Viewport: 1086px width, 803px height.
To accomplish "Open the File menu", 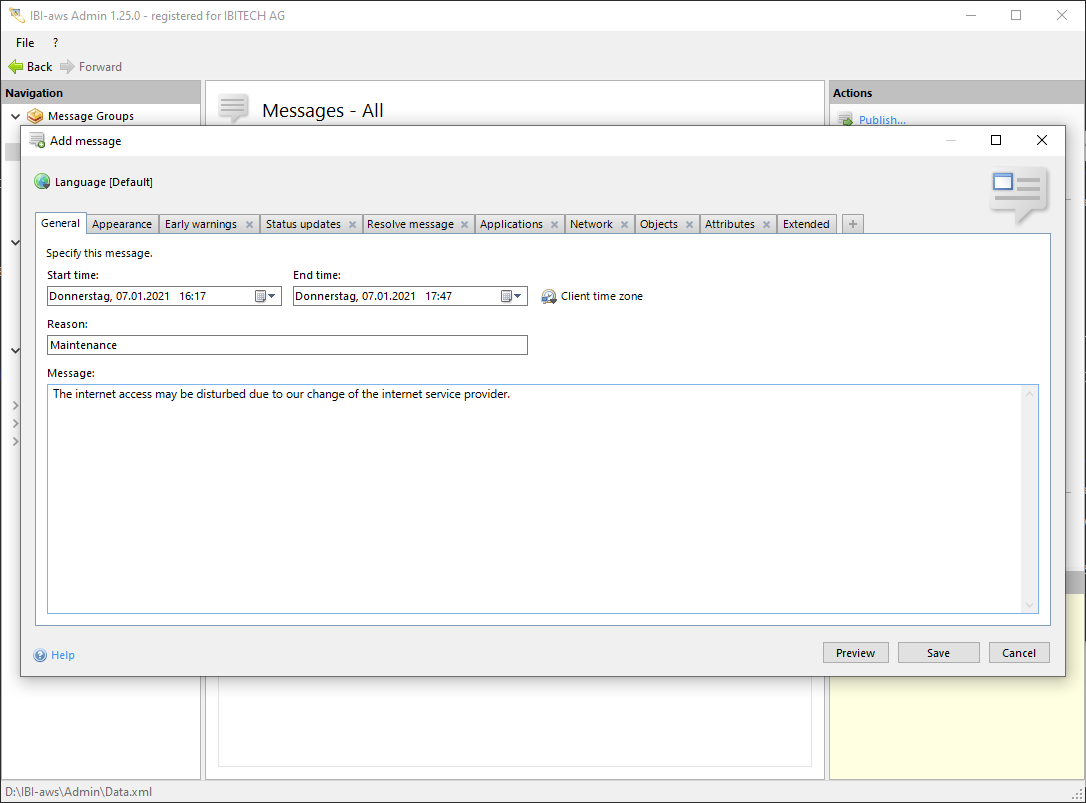I will pos(25,43).
